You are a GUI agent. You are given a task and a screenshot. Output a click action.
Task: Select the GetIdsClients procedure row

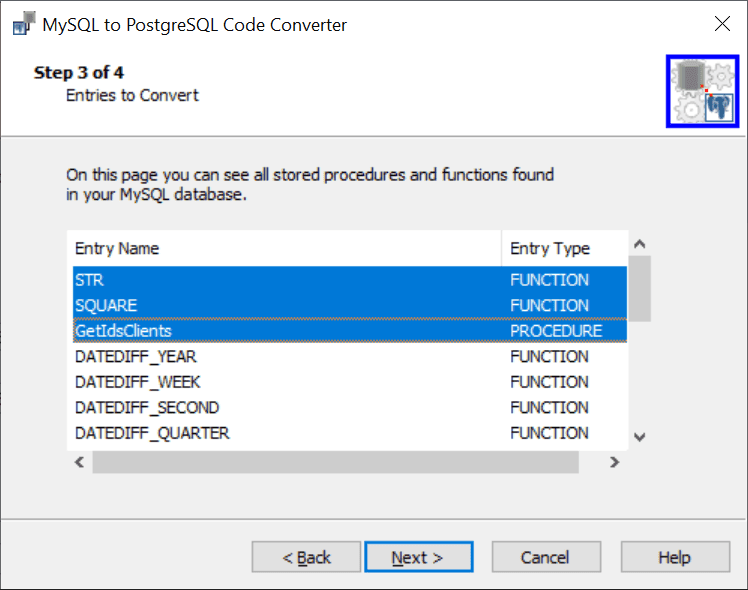pyautogui.click(x=350, y=331)
